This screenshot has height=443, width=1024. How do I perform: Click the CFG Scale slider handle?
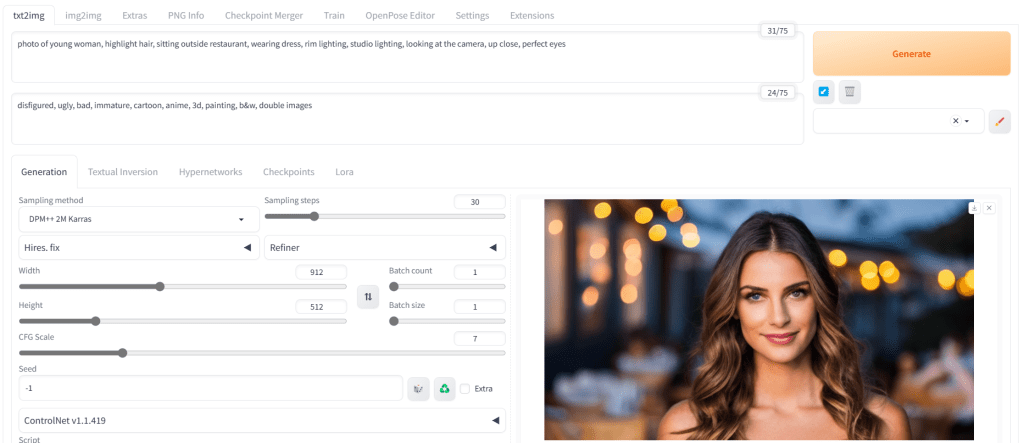122,352
